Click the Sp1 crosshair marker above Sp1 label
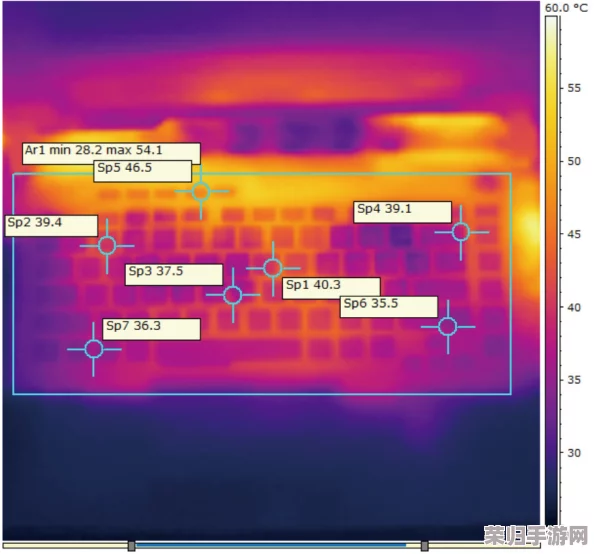This screenshot has height=554, width=594. click(x=273, y=268)
